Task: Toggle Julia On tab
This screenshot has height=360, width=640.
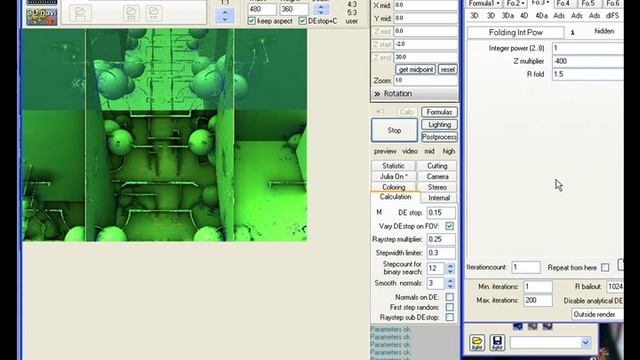Action: (x=393, y=176)
